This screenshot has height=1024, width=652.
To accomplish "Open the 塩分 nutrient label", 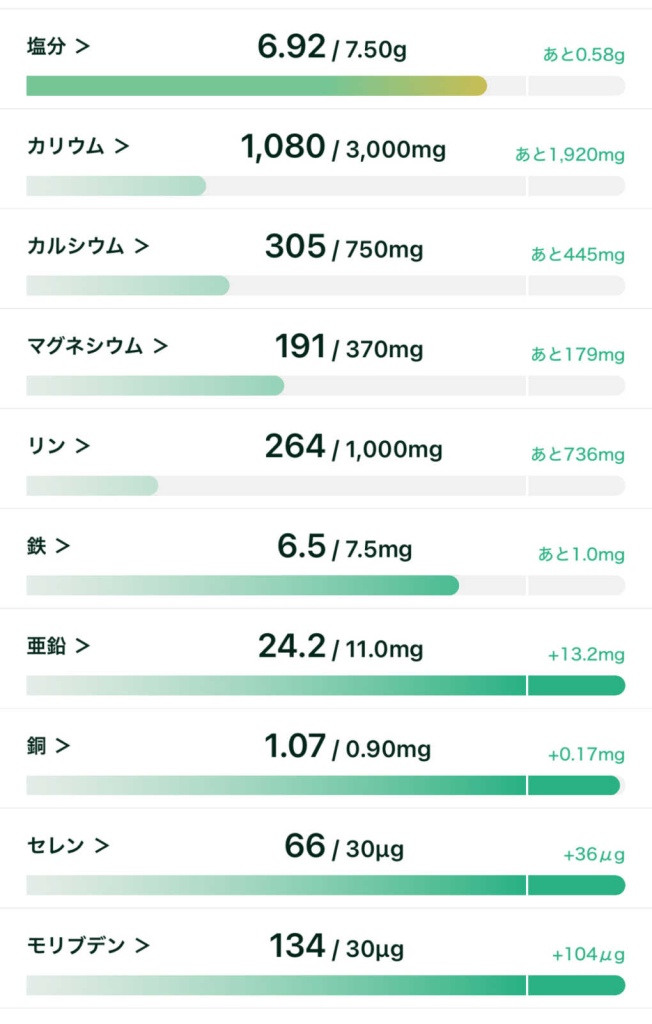I will pyautogui.click(x=46, y=46).
